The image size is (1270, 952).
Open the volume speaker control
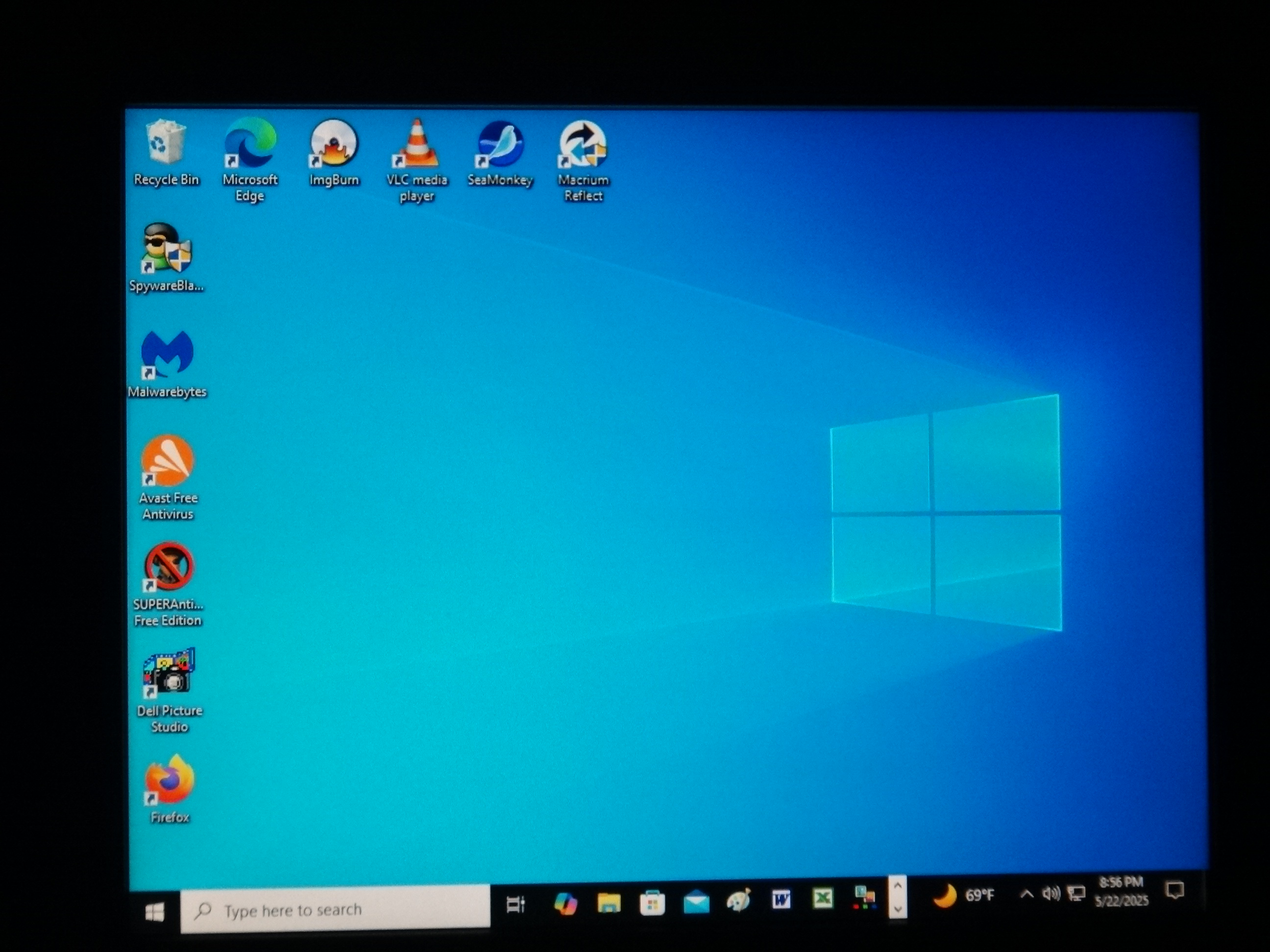[x=1051, y=893]
